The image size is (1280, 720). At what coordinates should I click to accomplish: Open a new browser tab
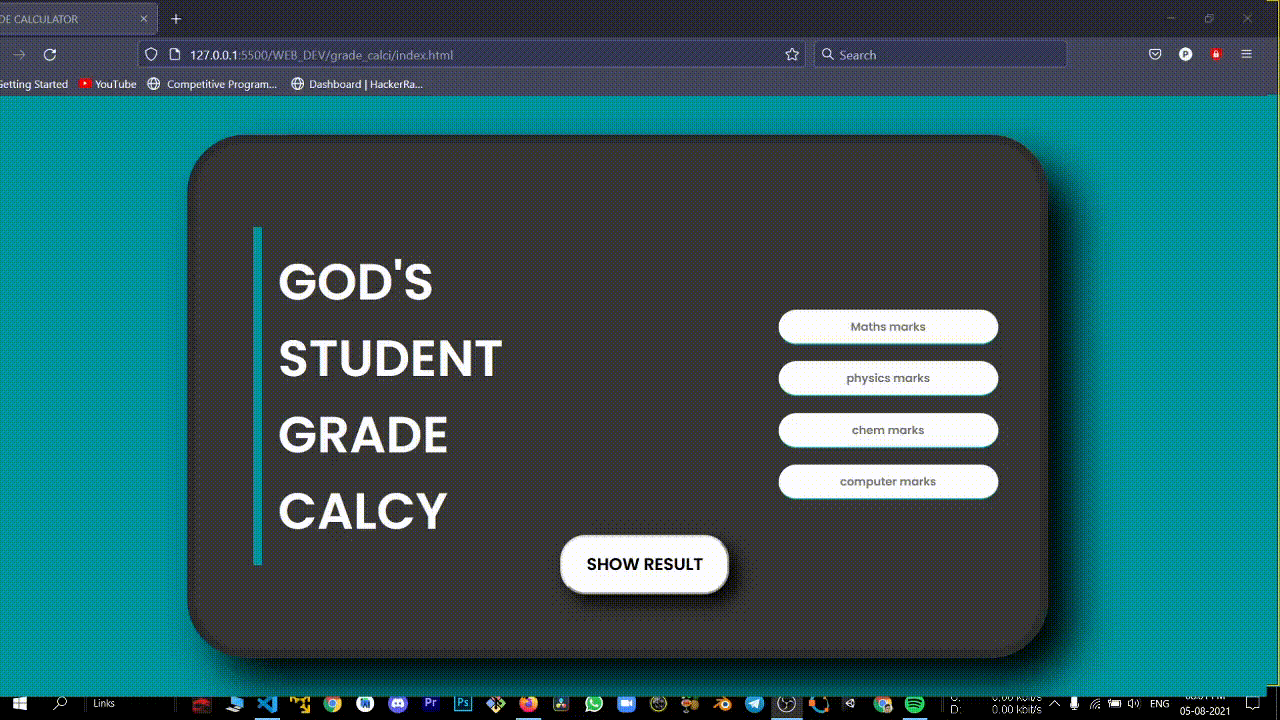point(176,19)
